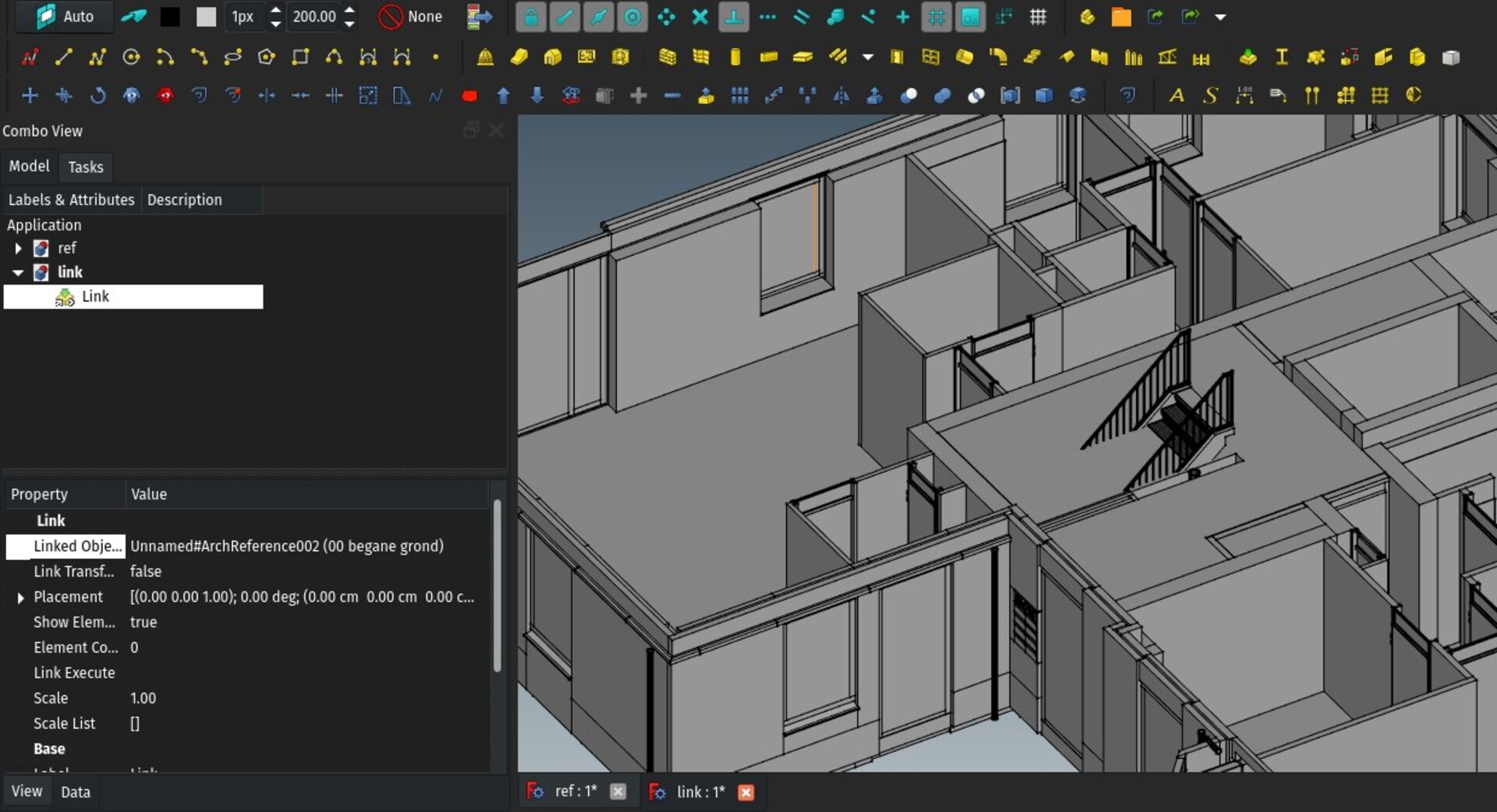Select the Rotate tool
The width and height of the screenshot is (1497, 812).
[x=97, y=95]
